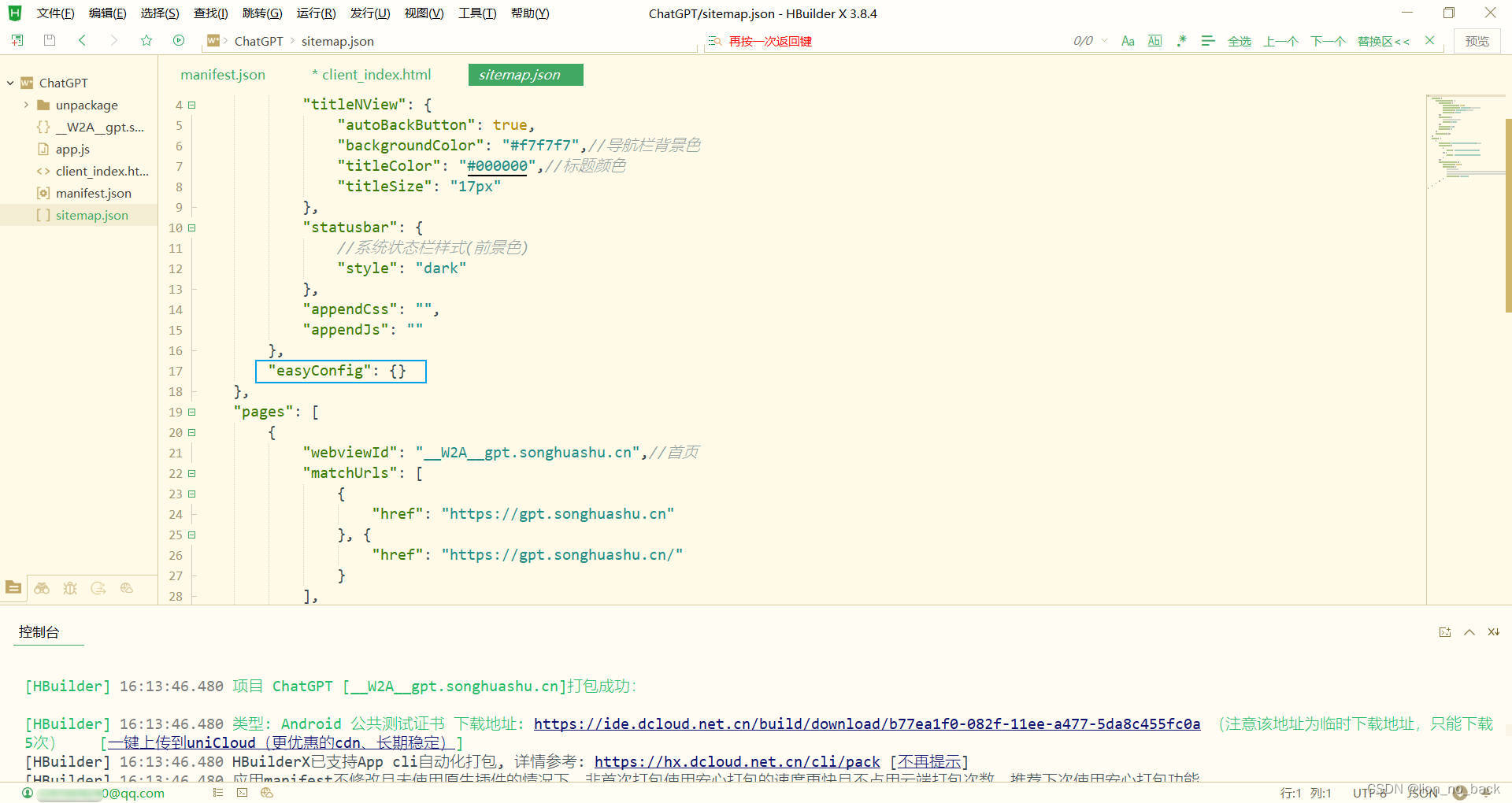Viewport: 1512px width, 803px height.
Task: Open the 0/0 match count dropdown
Action: [1104, 41]
